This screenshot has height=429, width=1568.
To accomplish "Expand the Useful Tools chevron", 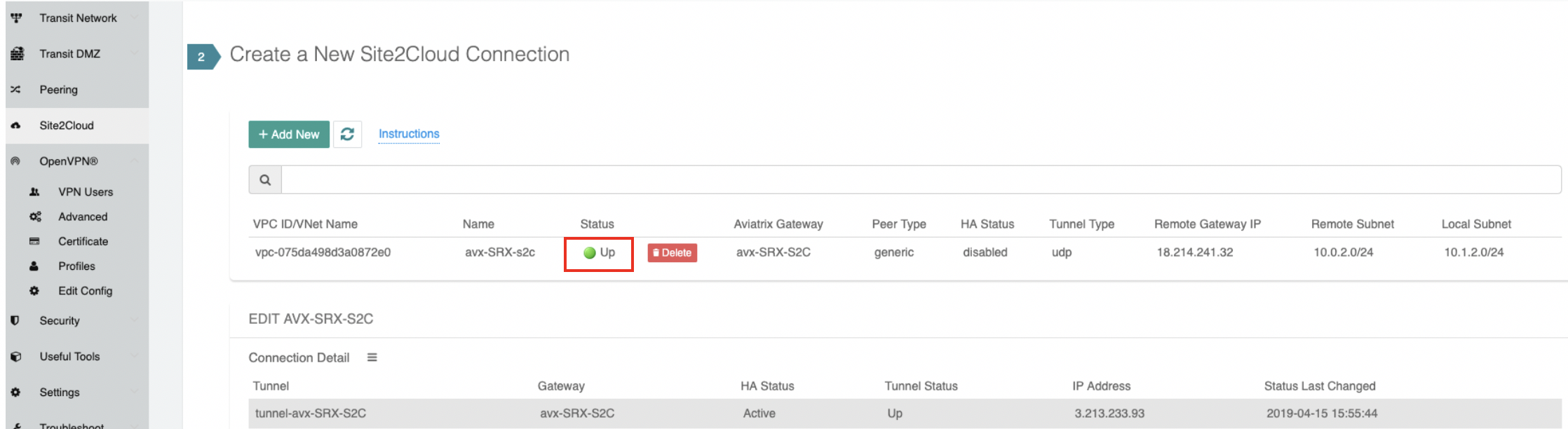I will point(134,356).
